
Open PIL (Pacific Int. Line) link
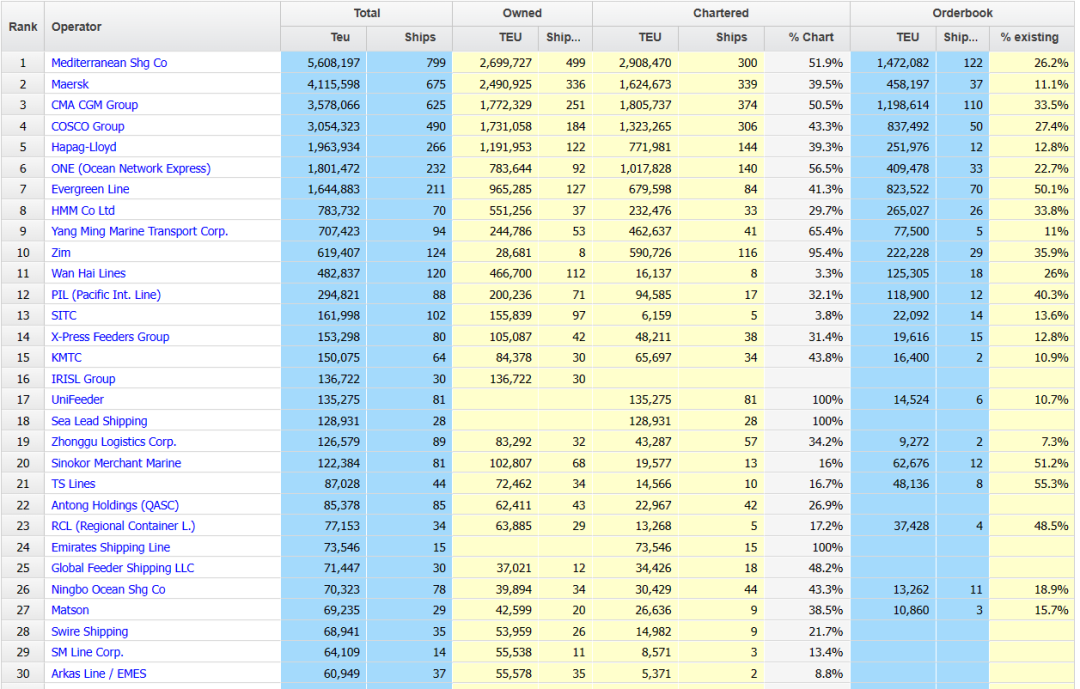pyautogui.click(x=106, y=294)
